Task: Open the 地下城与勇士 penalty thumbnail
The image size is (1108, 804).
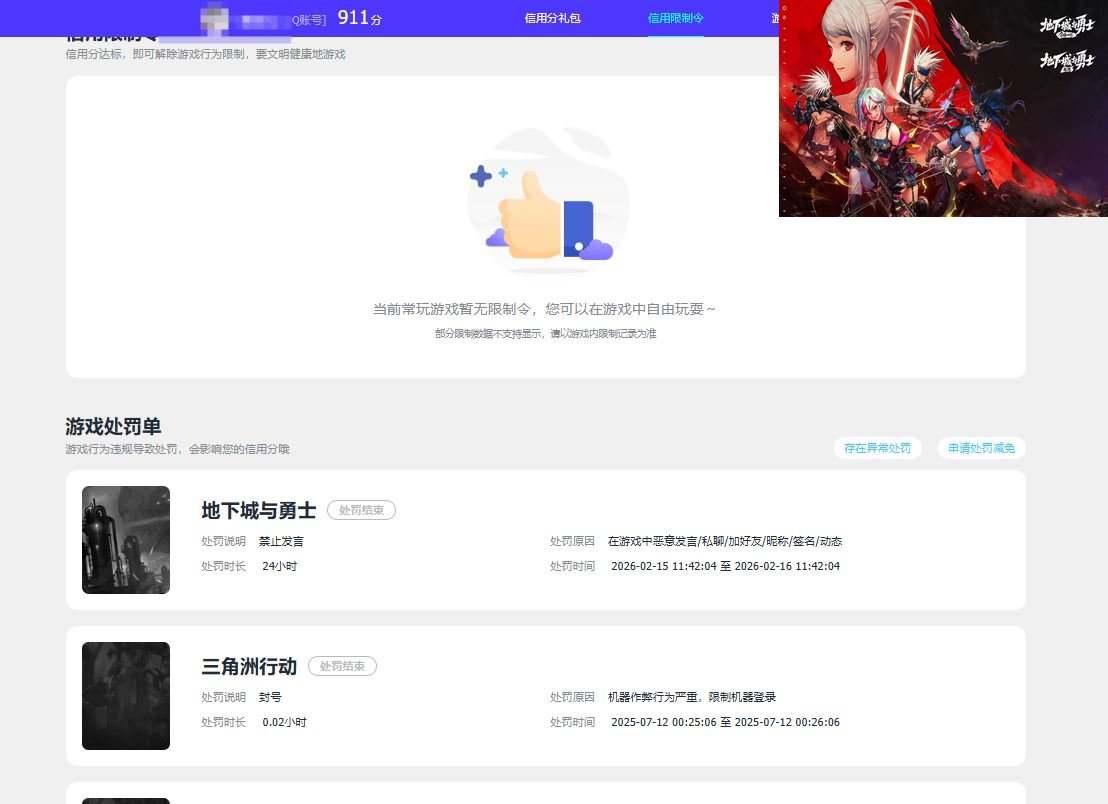Action: coord(126,540)
